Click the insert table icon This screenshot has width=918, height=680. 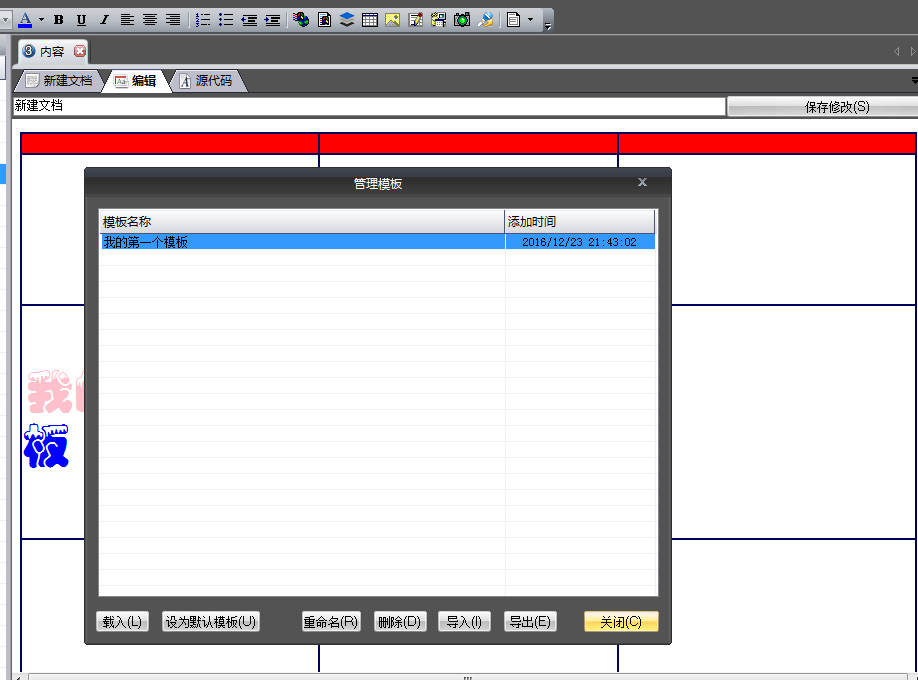[x=369, y=19]
